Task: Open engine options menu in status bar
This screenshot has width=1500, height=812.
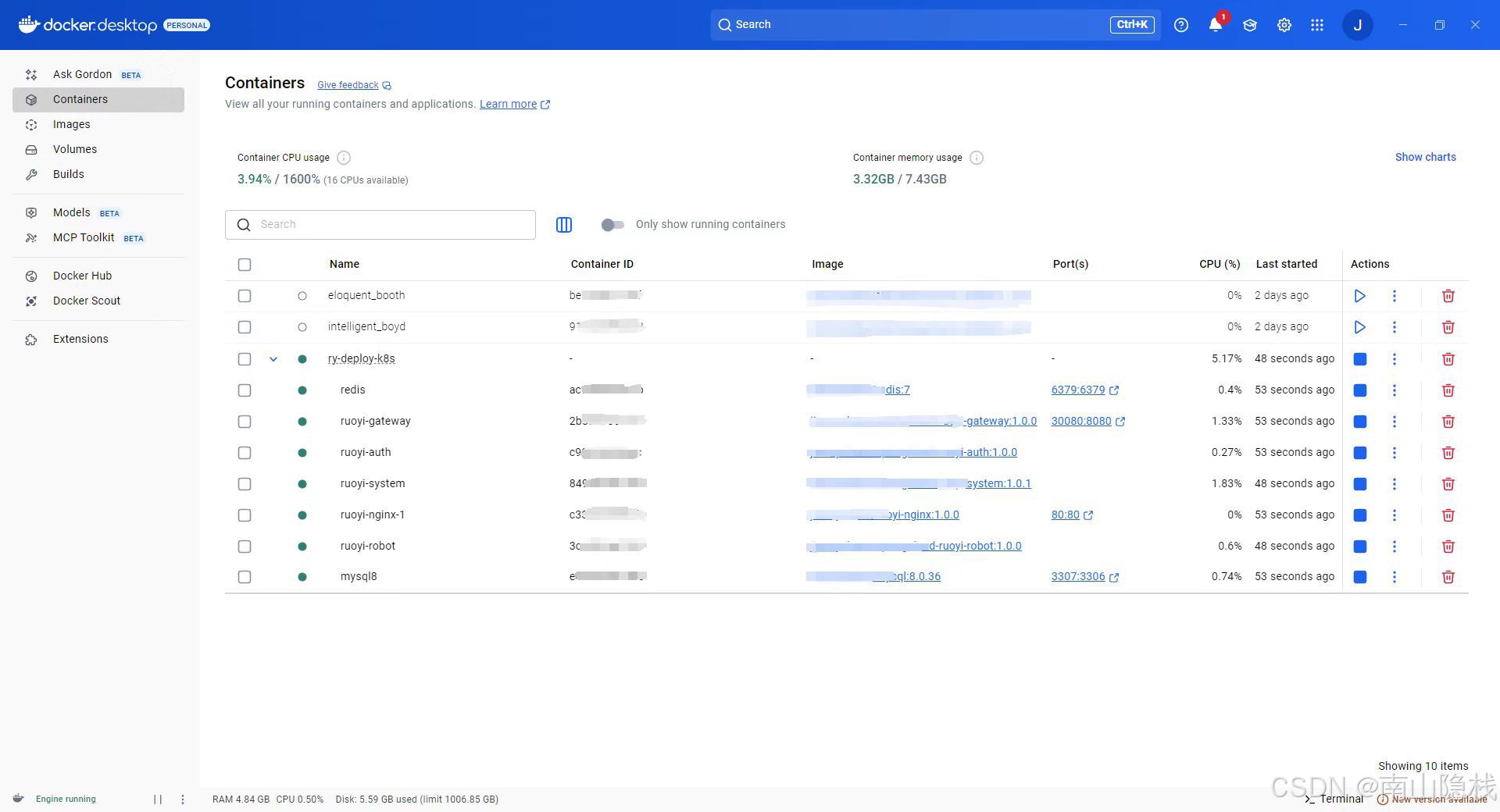Action: (x=183, y=800)
